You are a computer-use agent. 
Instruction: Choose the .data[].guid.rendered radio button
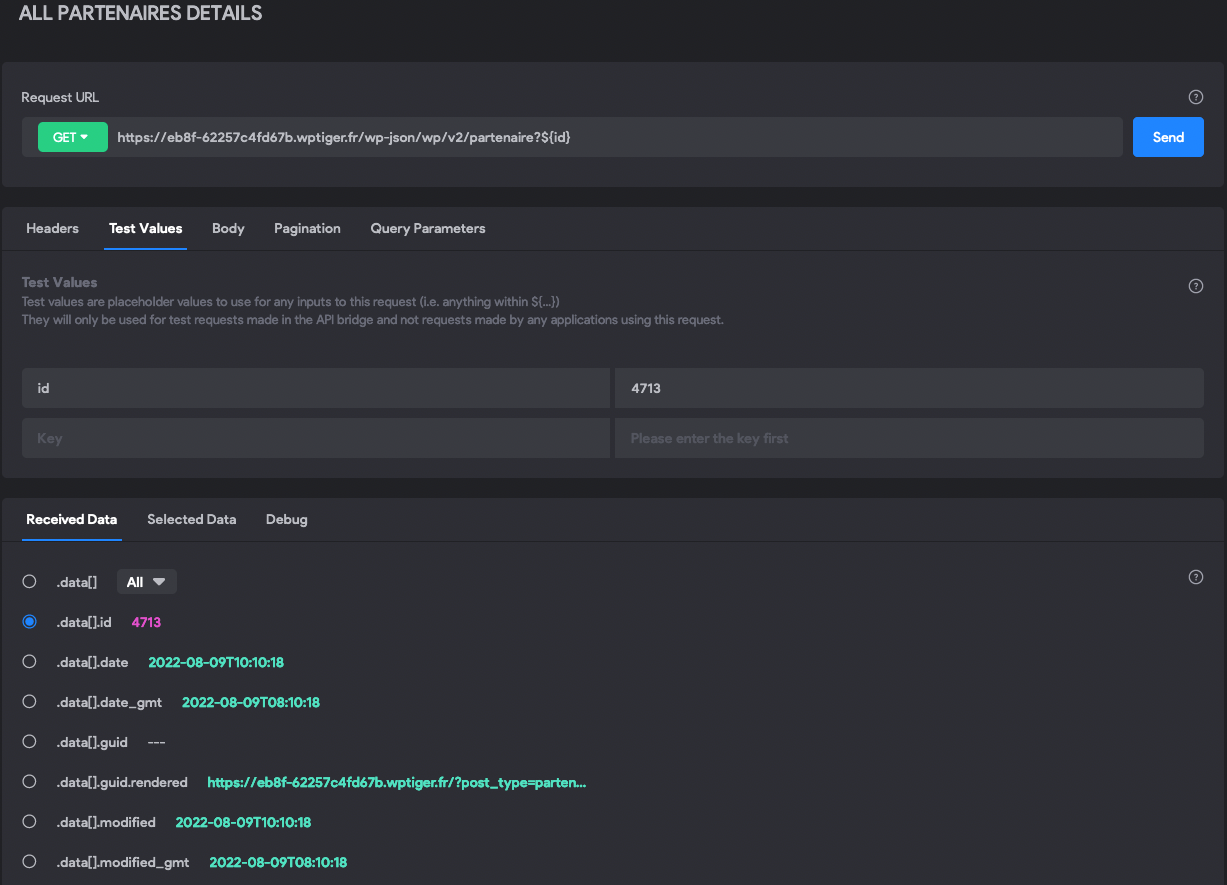(x=29, y=782)
